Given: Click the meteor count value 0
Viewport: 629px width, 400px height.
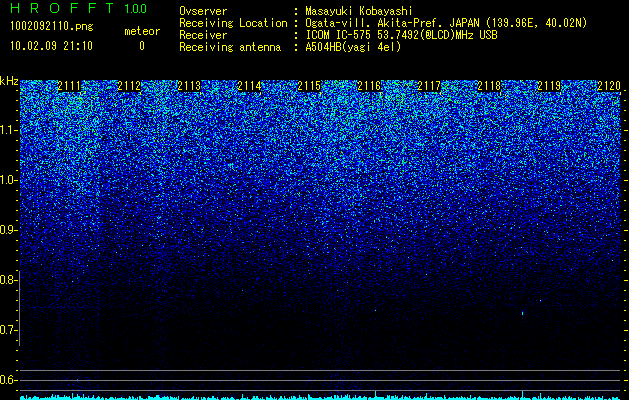Looking at the screenshot, I should pyautogui.click(x=142, y=46).
